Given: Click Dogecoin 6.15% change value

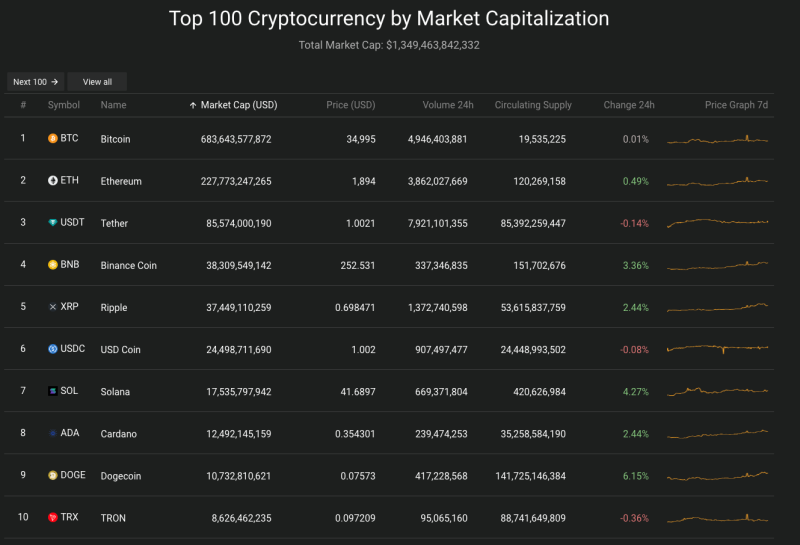Looking at the screenshot, I should click(x=636, y=476).
